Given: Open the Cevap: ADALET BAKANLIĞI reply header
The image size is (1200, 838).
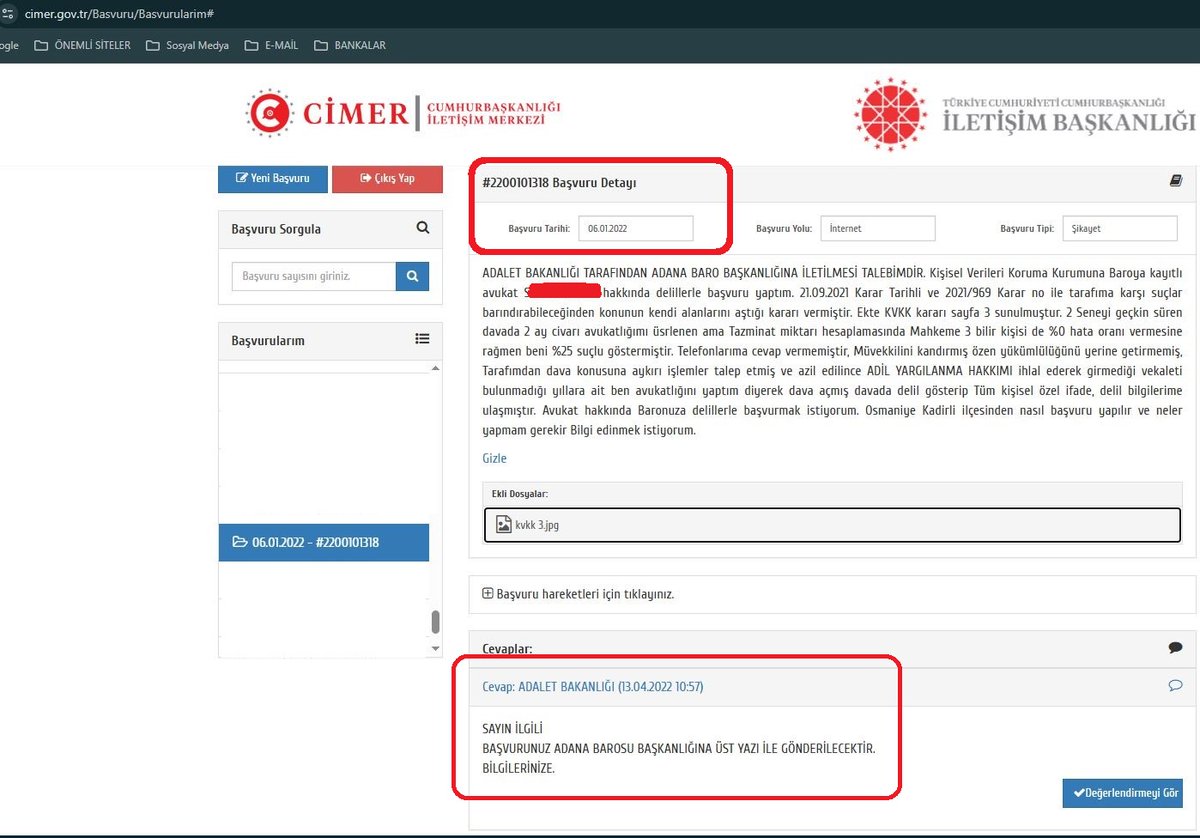Looking at the screenshot, I should click(x=592, y=686).
